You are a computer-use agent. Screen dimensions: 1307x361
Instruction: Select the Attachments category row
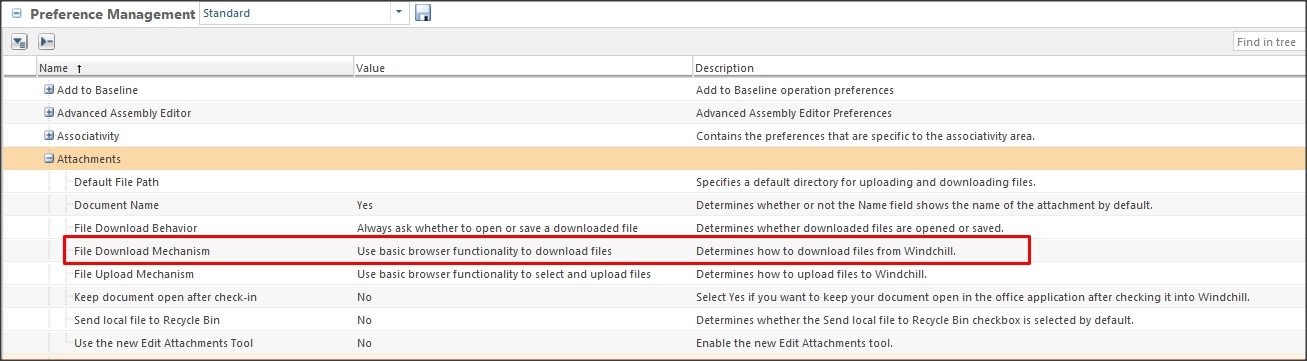pyautogui.click(x=653, y=159)
